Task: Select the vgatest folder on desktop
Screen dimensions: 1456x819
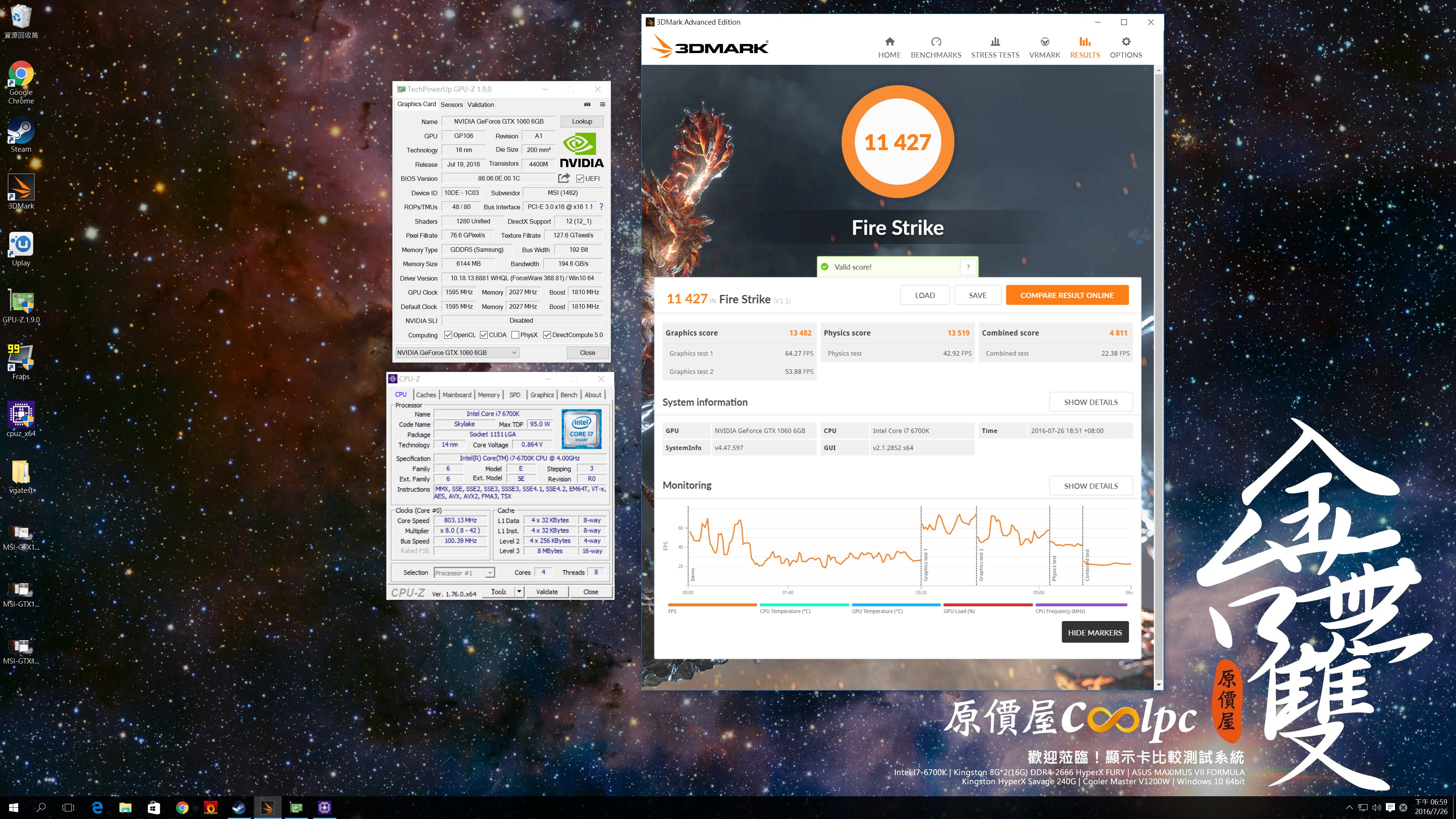Action: pyautogui.click(x=21, y=477)
